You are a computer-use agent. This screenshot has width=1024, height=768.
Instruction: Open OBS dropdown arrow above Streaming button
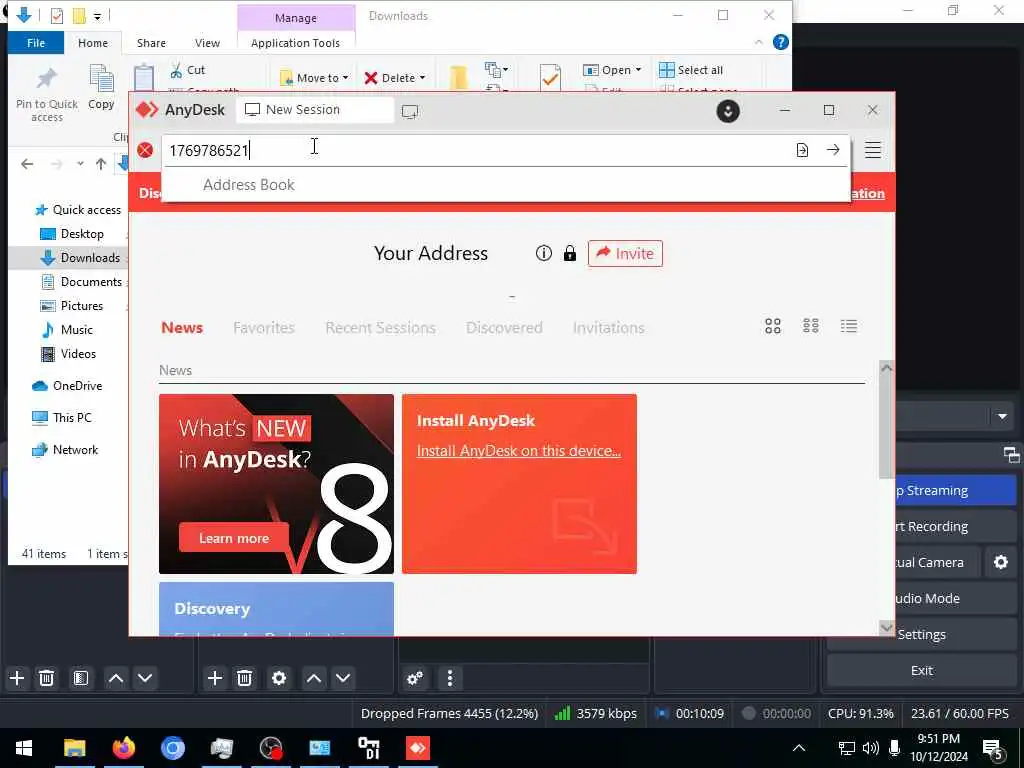coord(1002,417)
